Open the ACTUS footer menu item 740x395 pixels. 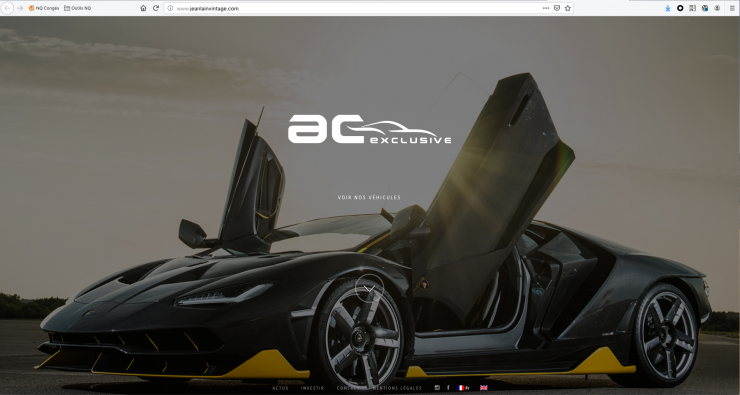coord(280,388)
